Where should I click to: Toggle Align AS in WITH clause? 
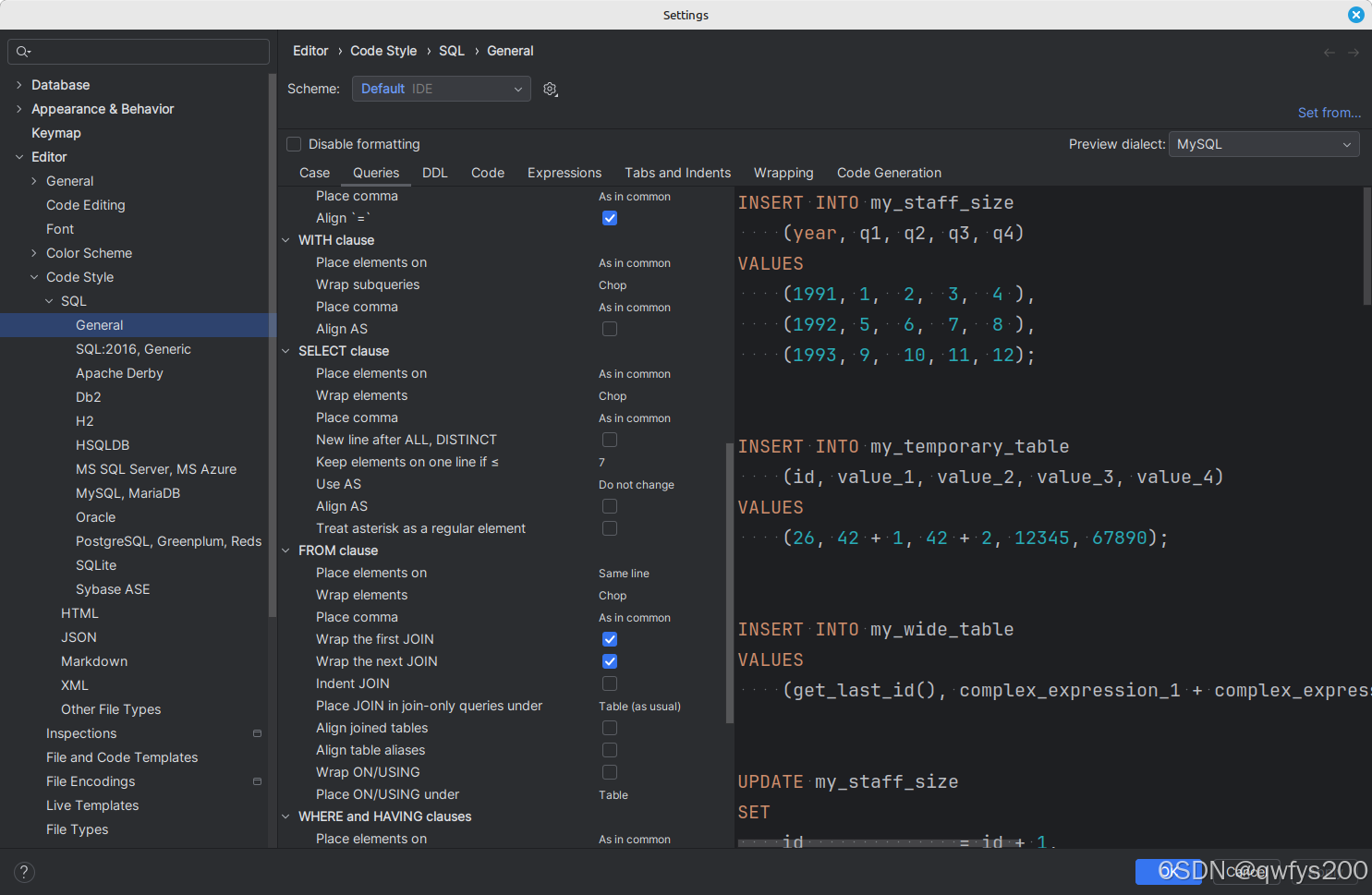(x=610, y=329)
